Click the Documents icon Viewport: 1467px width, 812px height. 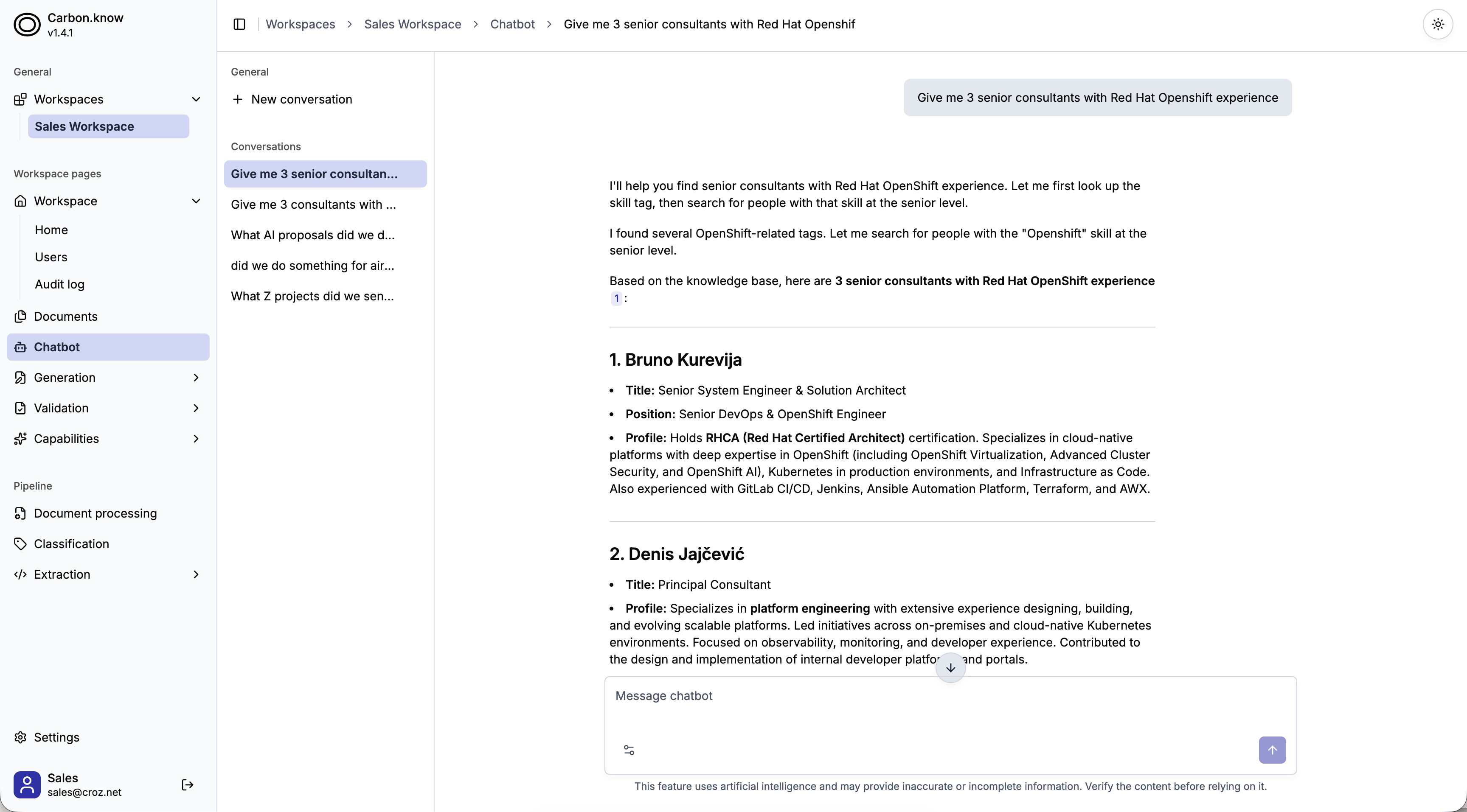click(20, 316)
